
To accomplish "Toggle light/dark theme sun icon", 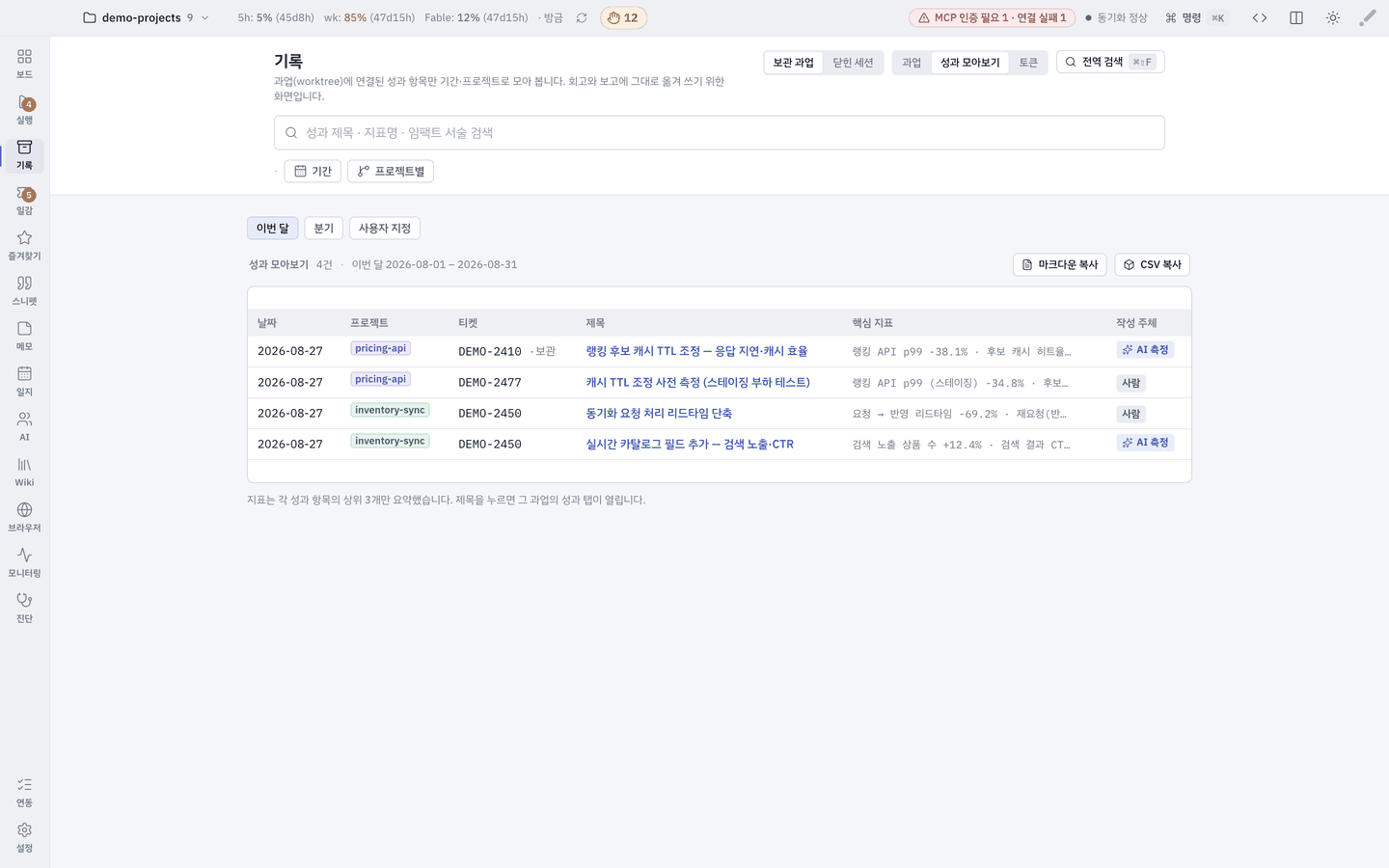I will 1333,17.
